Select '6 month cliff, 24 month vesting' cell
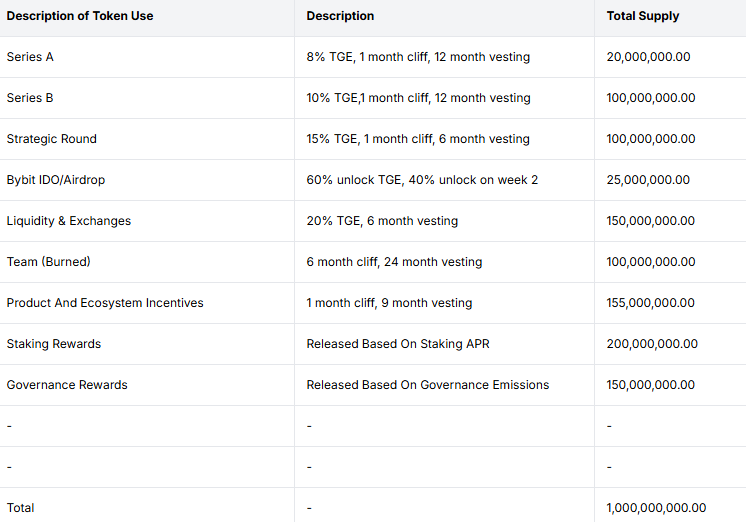The height and width of the screenshot is (522, 746). click(394, 262)
